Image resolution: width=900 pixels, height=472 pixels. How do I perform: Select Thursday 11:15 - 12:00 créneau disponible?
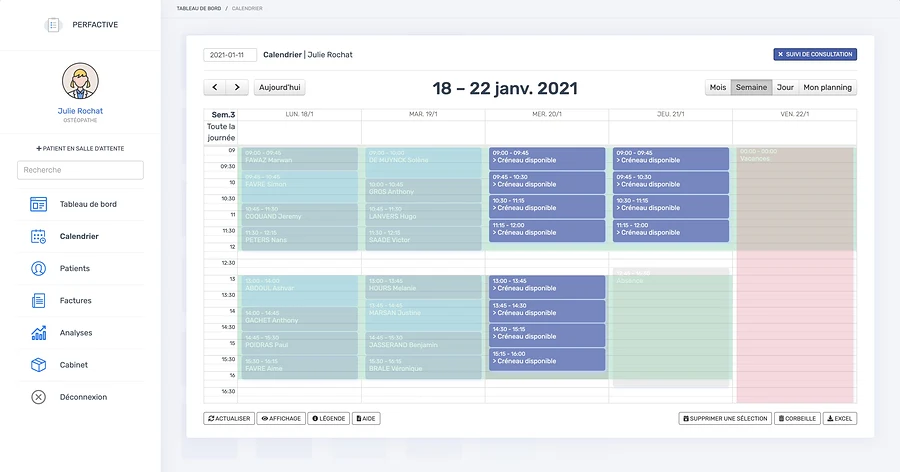[671, 231]
